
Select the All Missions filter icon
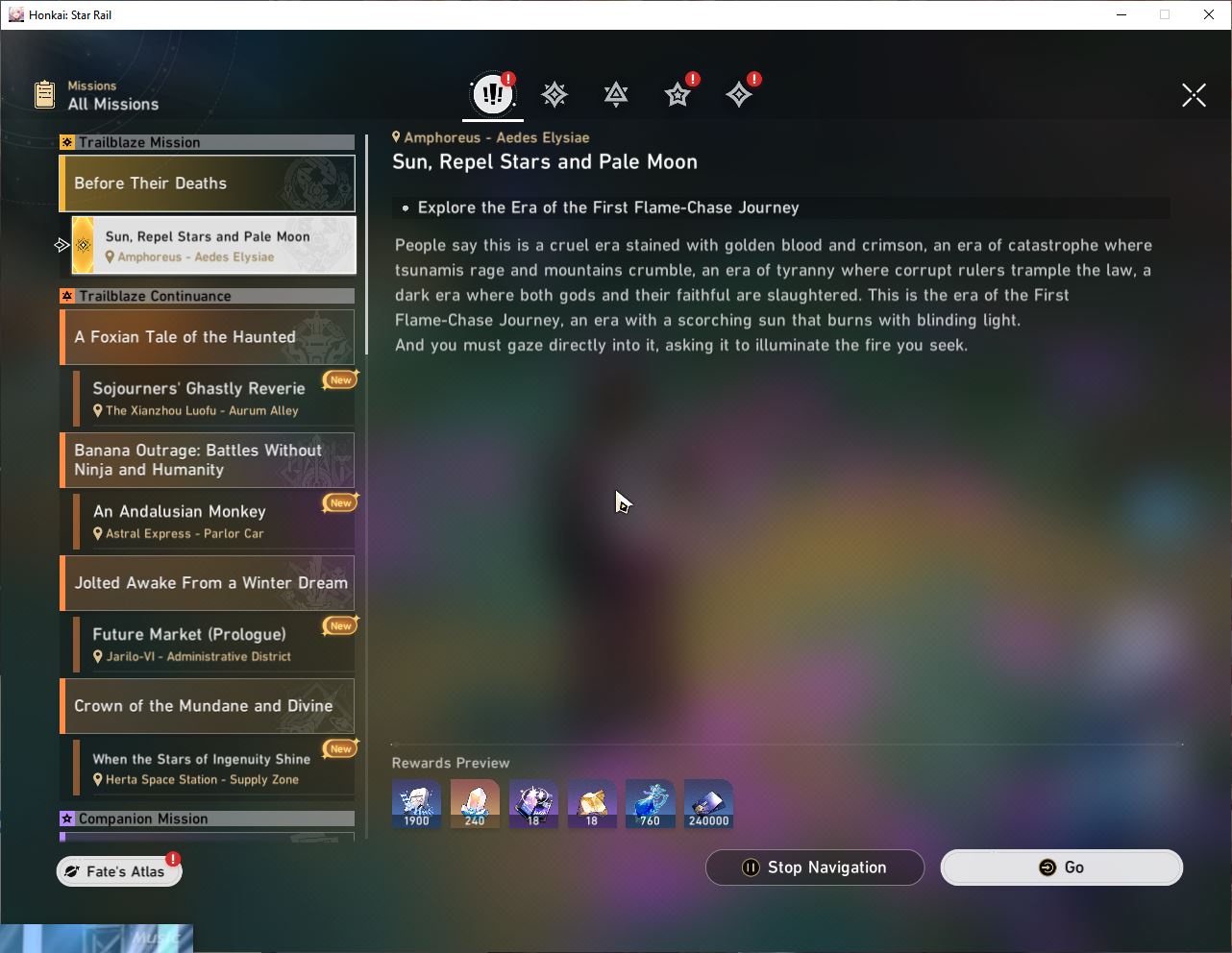coord(493,94)
